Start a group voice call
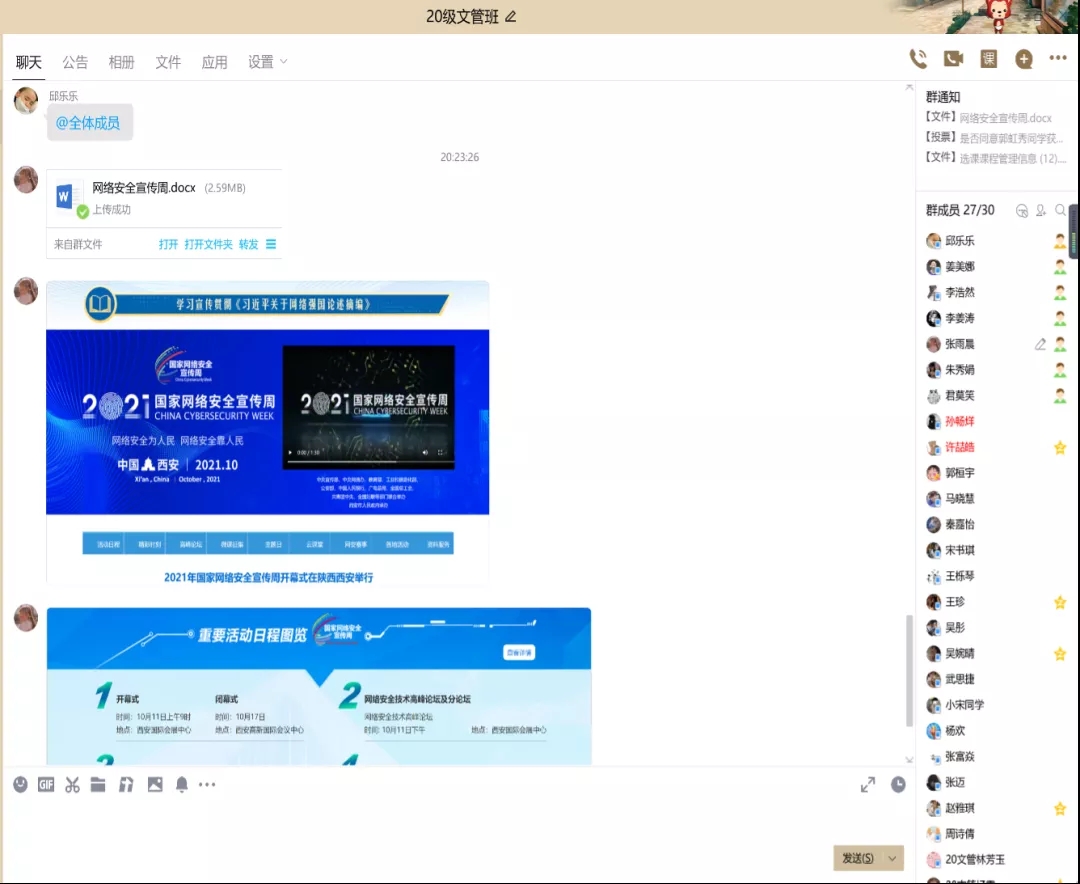This screenshot has width=1080, height=884. (x=917, y=59)
